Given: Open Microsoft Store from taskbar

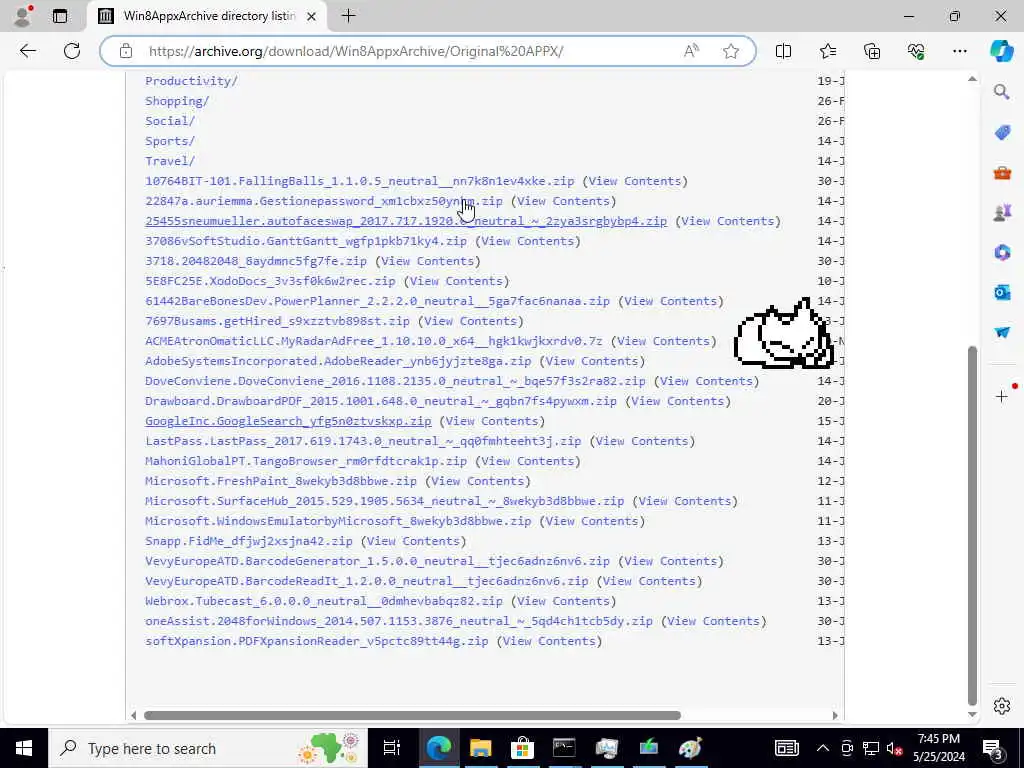Looking at the screenshot, I should [x=522, y=748].
